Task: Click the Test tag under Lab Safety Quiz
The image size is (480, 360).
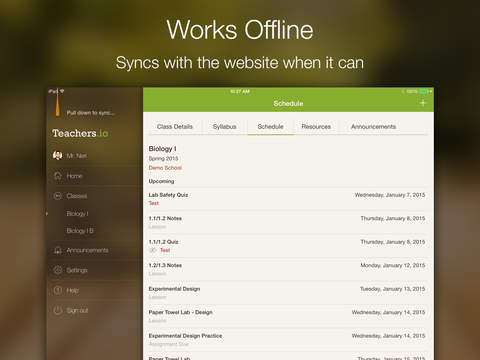Action: pos(154,203)
